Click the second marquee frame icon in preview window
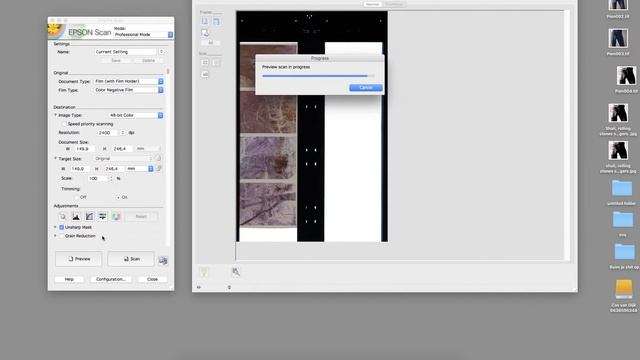This screenshot has height=360, width=640. [216, 21]
